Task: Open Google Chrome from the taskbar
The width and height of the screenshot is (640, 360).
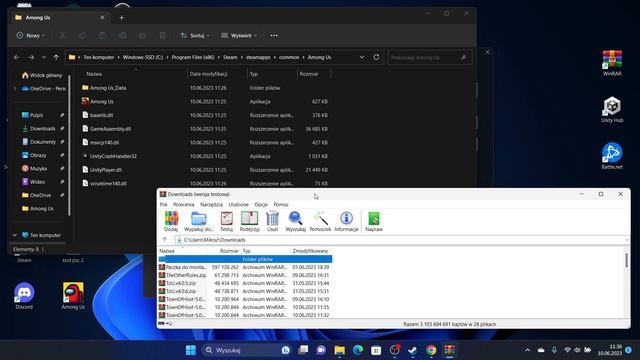Action: (431, 350)
